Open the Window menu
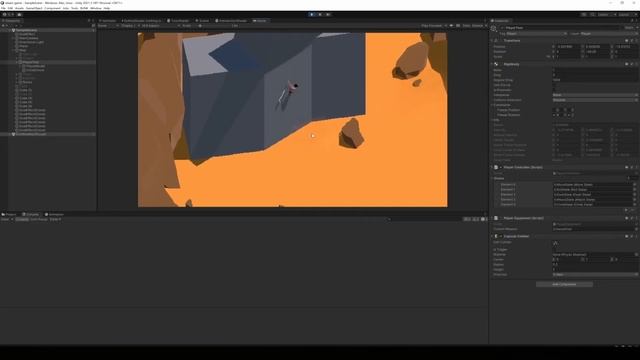This screenshot has height=360, width=640. click(96, 8)
